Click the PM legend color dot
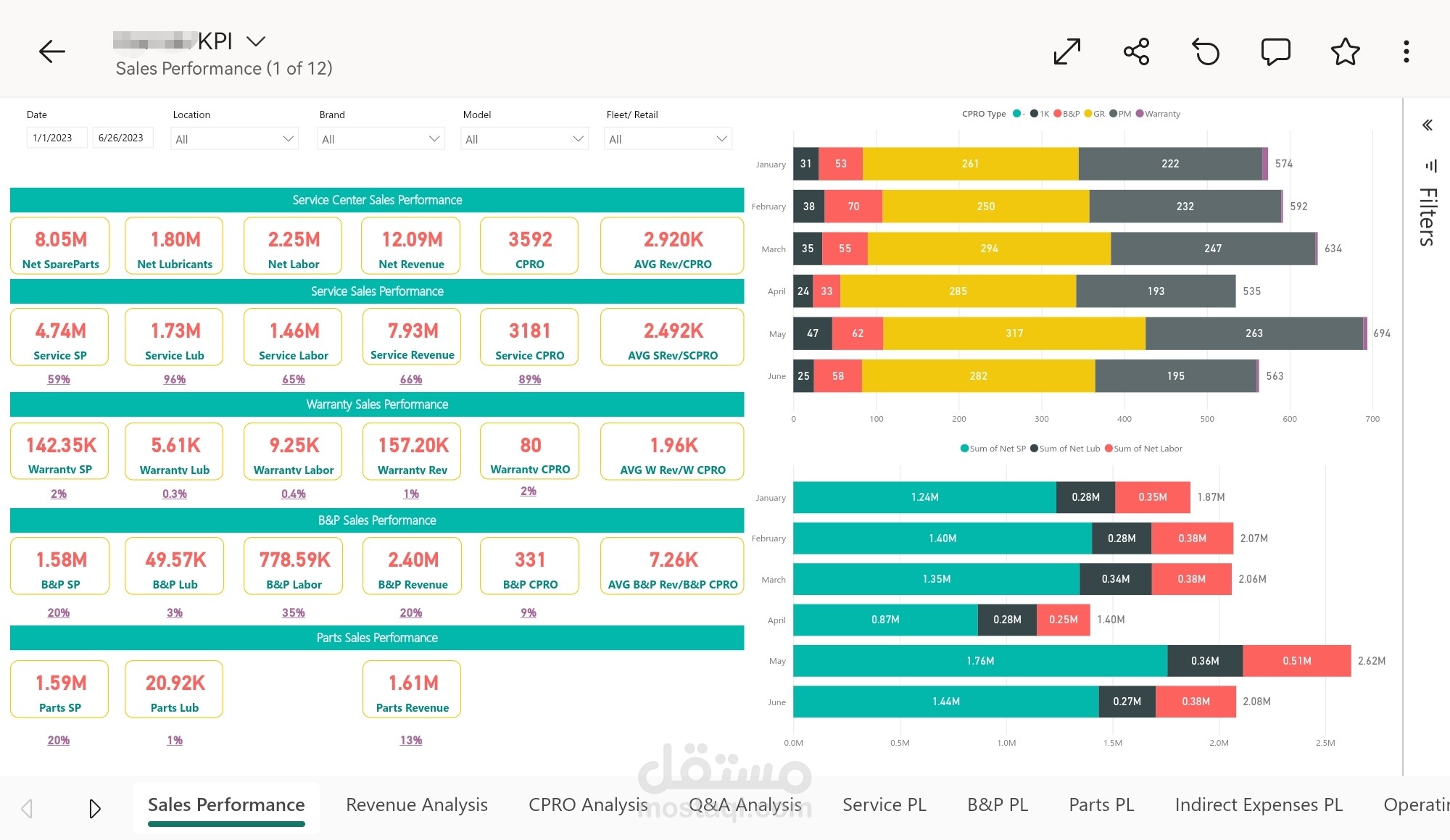The height and width of the screenshot is (840, 1450). (x=1114, y=114)
